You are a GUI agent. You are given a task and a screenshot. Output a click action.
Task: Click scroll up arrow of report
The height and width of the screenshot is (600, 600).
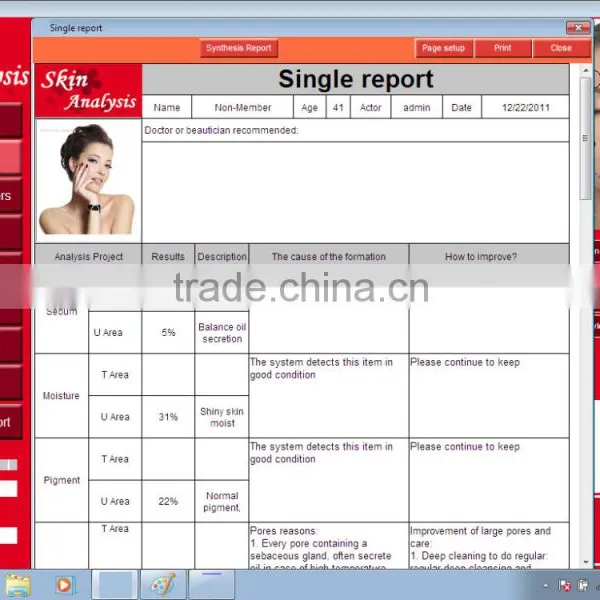(x=585, y=71)
